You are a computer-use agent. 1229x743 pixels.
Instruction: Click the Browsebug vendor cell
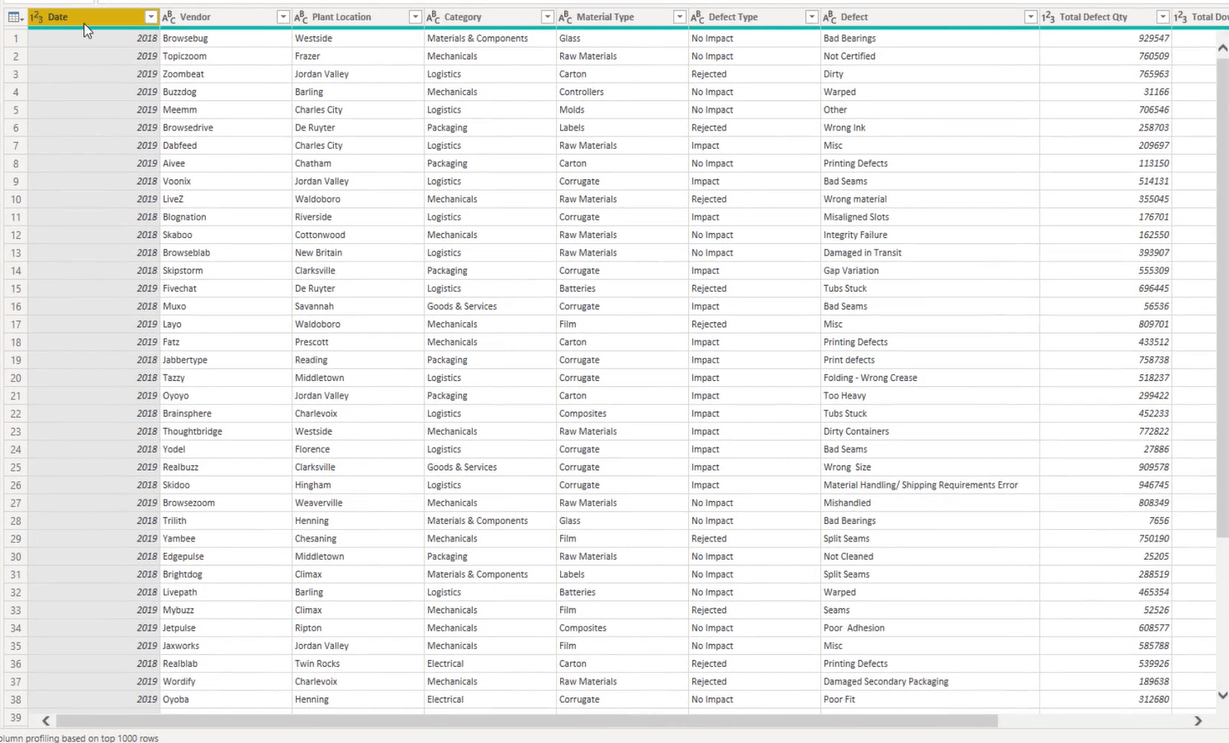(186, 38)
